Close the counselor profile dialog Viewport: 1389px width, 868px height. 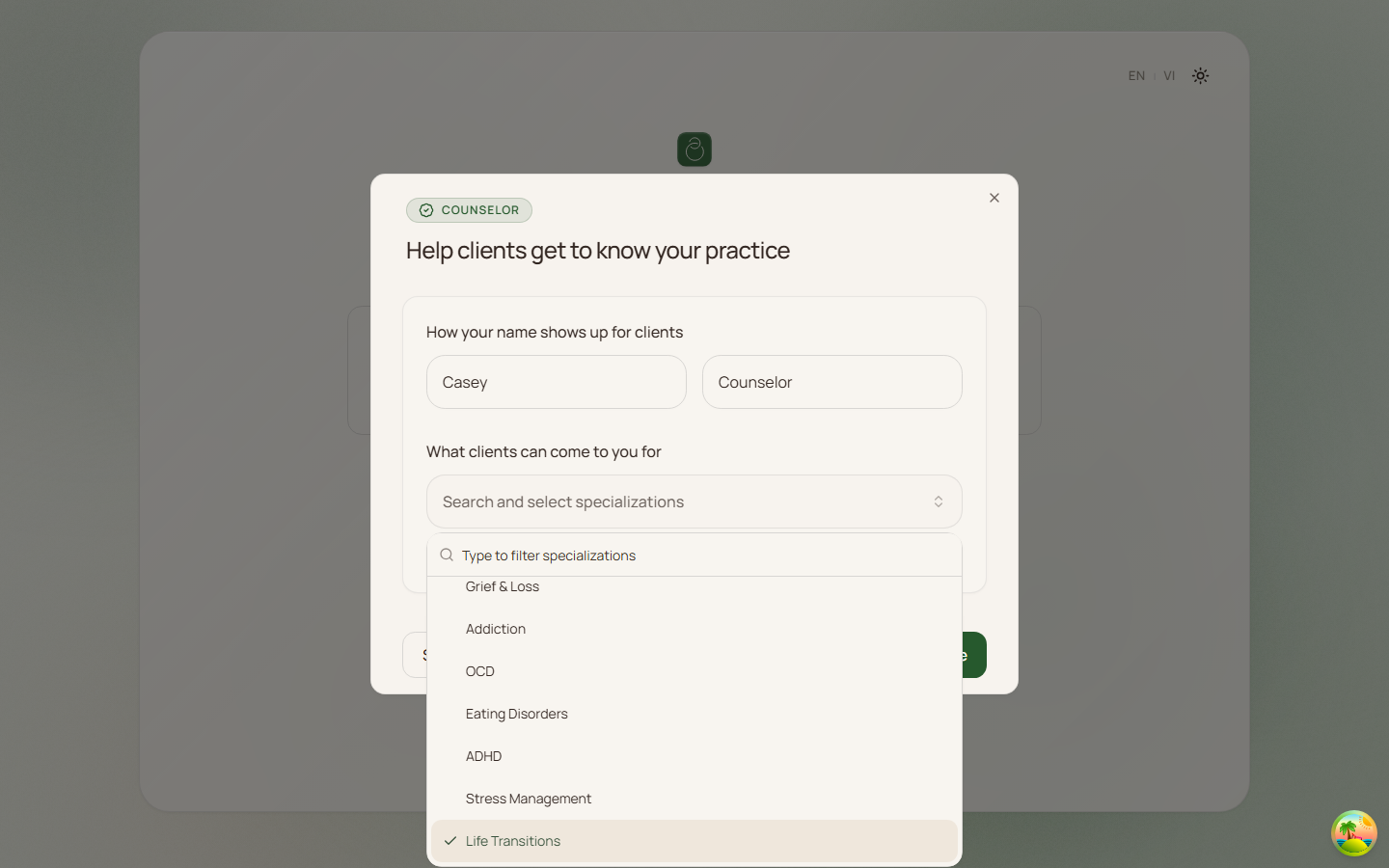994,198
